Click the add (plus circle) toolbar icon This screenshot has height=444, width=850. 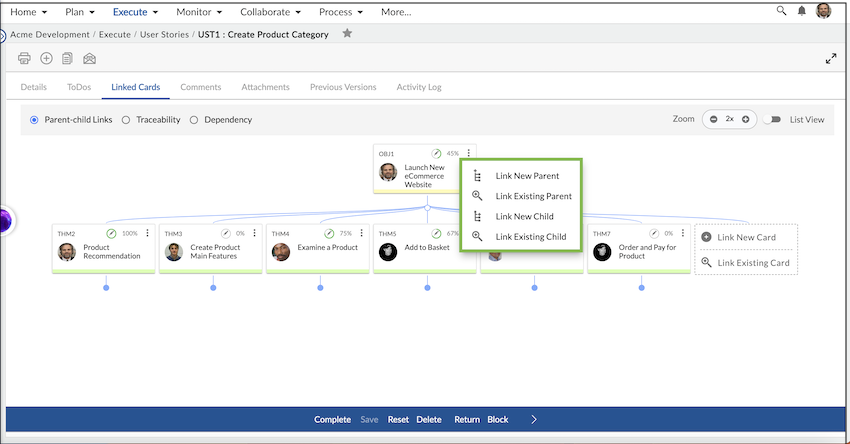[x=46, y=59]
